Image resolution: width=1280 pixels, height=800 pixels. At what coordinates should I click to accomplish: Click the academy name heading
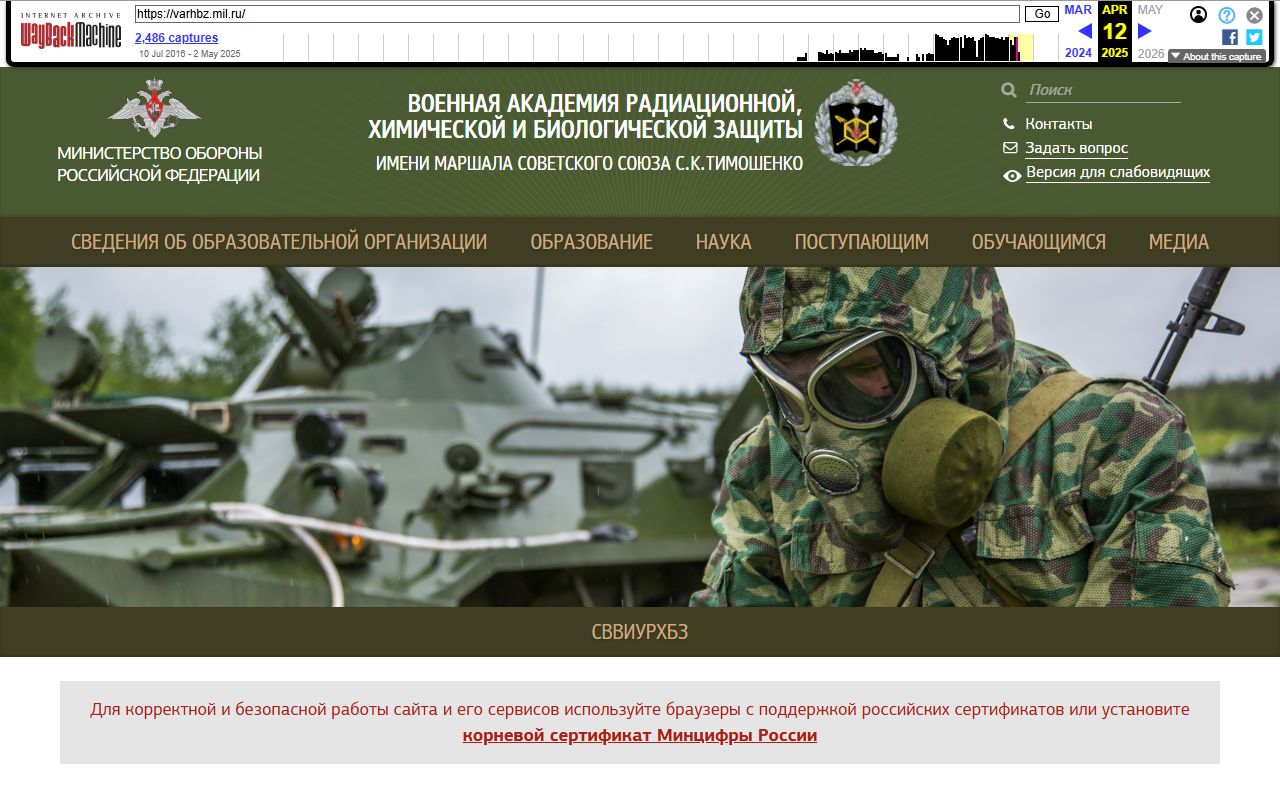586,132
